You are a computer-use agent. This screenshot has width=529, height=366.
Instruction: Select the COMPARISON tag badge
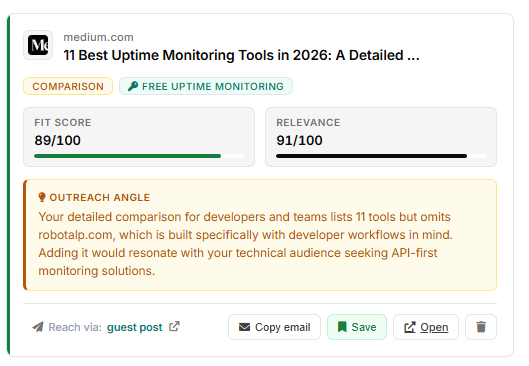pos(68,86)
